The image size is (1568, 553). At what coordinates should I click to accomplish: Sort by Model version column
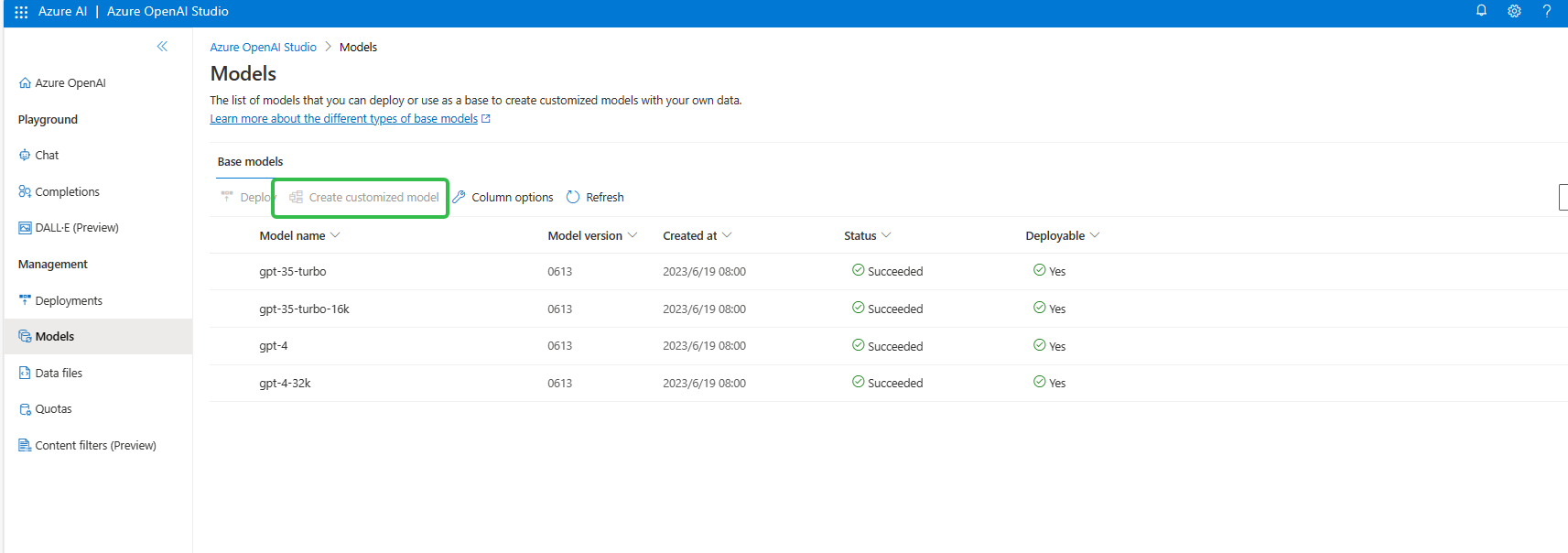[x=592, y=236]
